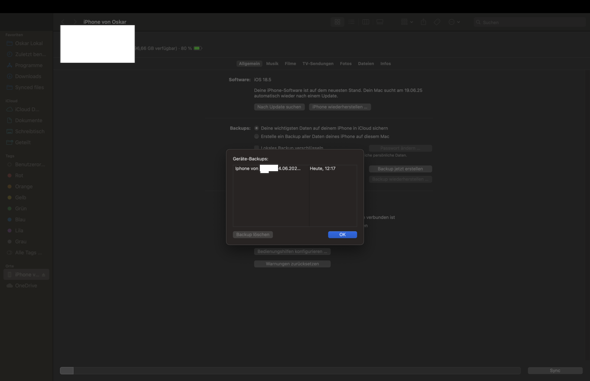Viewport: 590px width, 381px height.
Task: Select the Benutzeror... tag in sidebar
Action: [x=26, y=164]
